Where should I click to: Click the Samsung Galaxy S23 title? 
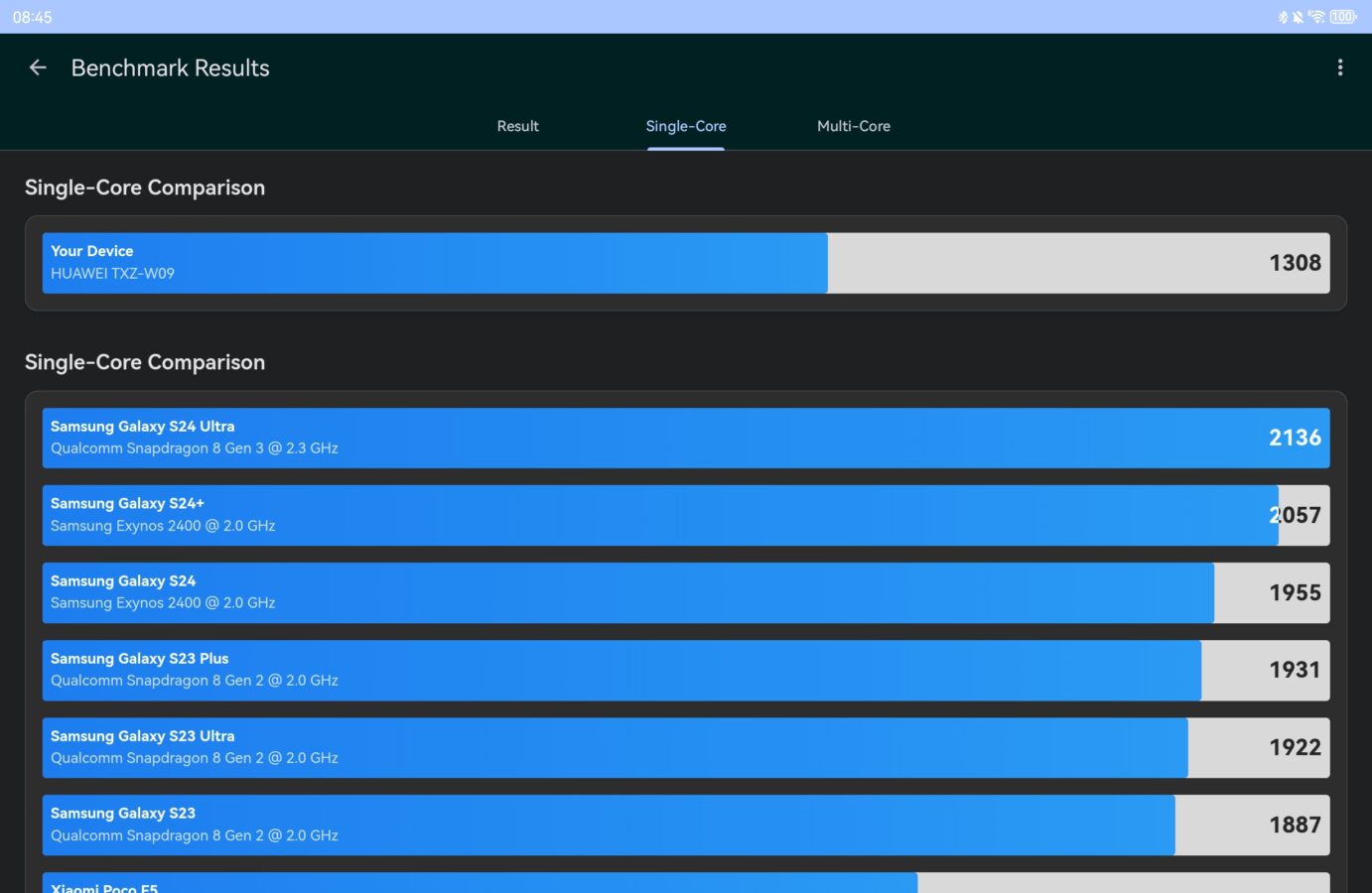click(x=123, y=814)
